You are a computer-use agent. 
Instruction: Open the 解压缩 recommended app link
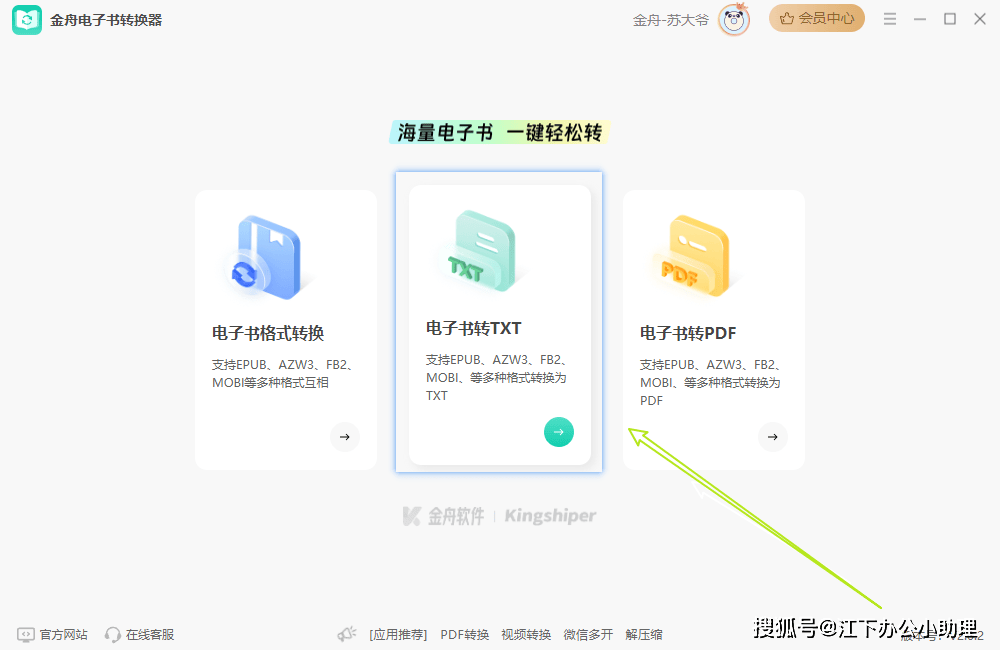click(x=644, y=635)
